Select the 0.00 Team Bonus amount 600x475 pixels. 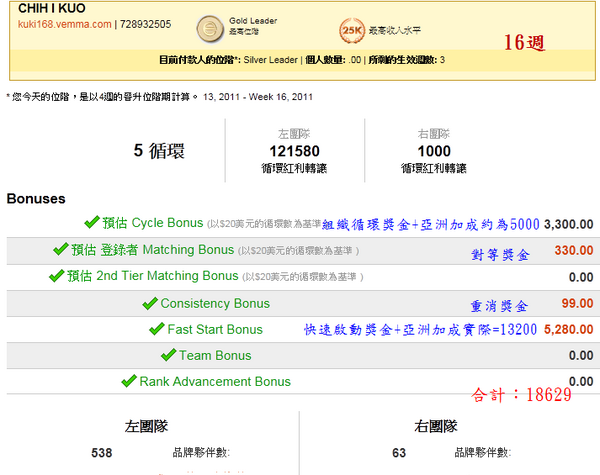(x=581, y=355)
